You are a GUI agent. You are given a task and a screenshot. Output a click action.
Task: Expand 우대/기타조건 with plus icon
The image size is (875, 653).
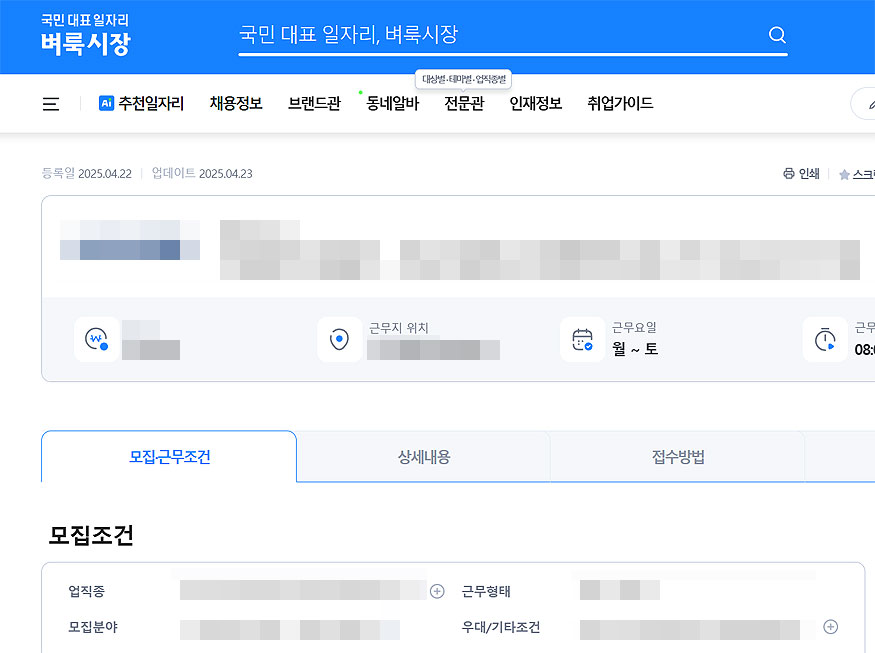[830, 627]
